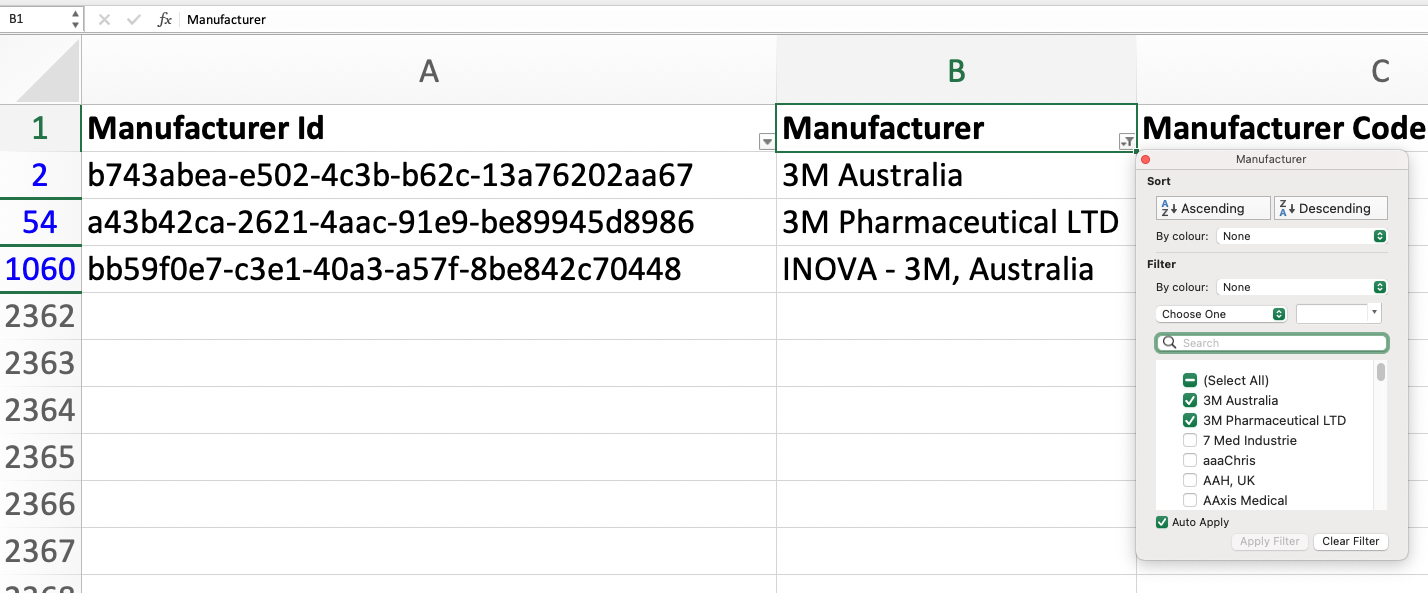Click the Clear Filter button
This screenshot has width=1428, height=593.
[x=1350, y=541]
